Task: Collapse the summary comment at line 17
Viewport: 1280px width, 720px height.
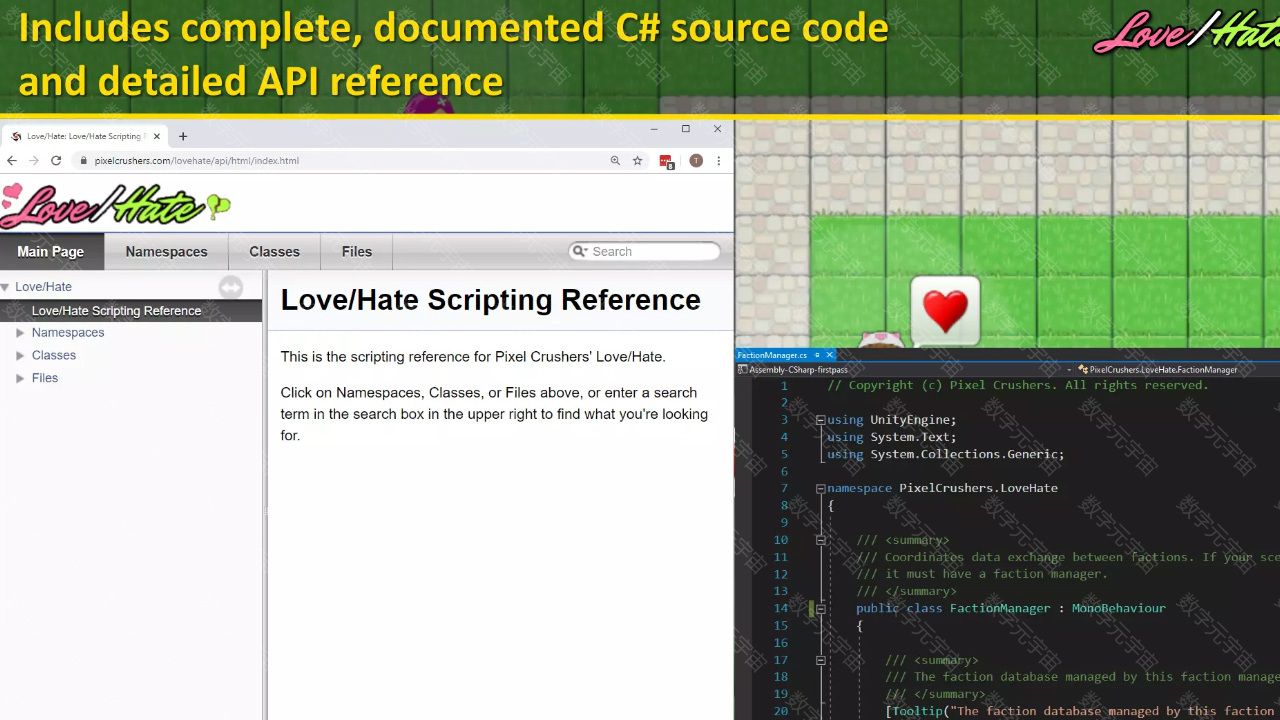Action: [x=820, y=660]
